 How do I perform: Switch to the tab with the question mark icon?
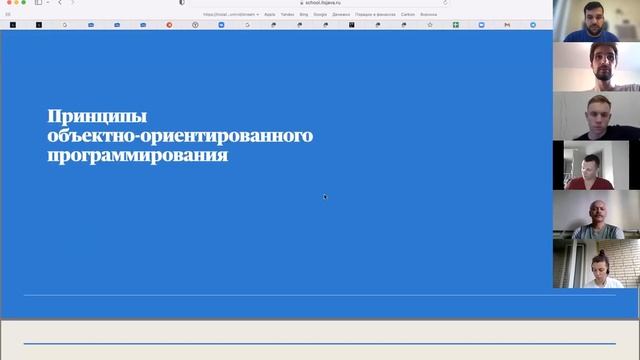(x=195, y=25)
